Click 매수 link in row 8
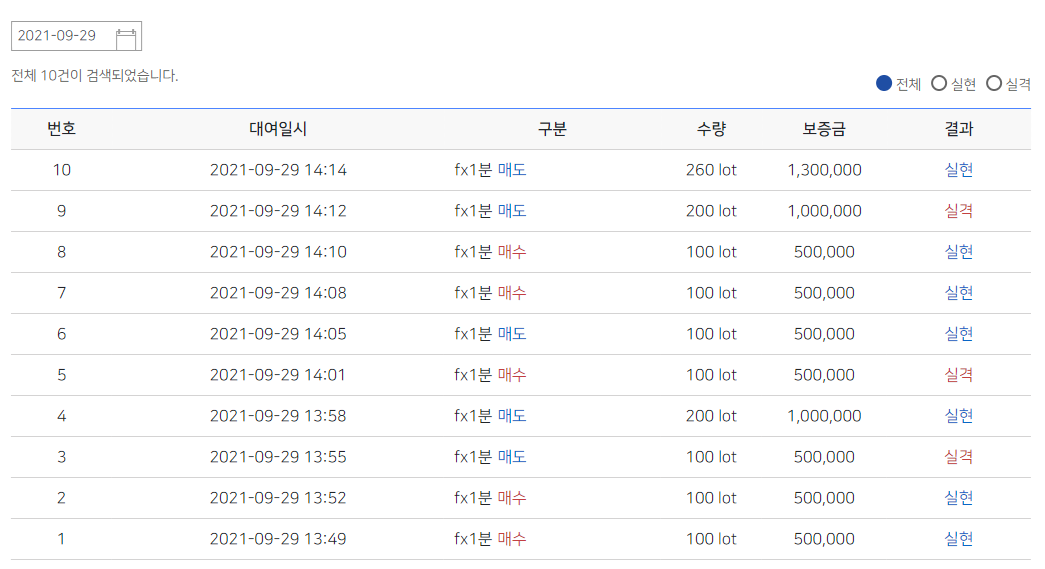The image size is (1045, 569). [512, 252]
